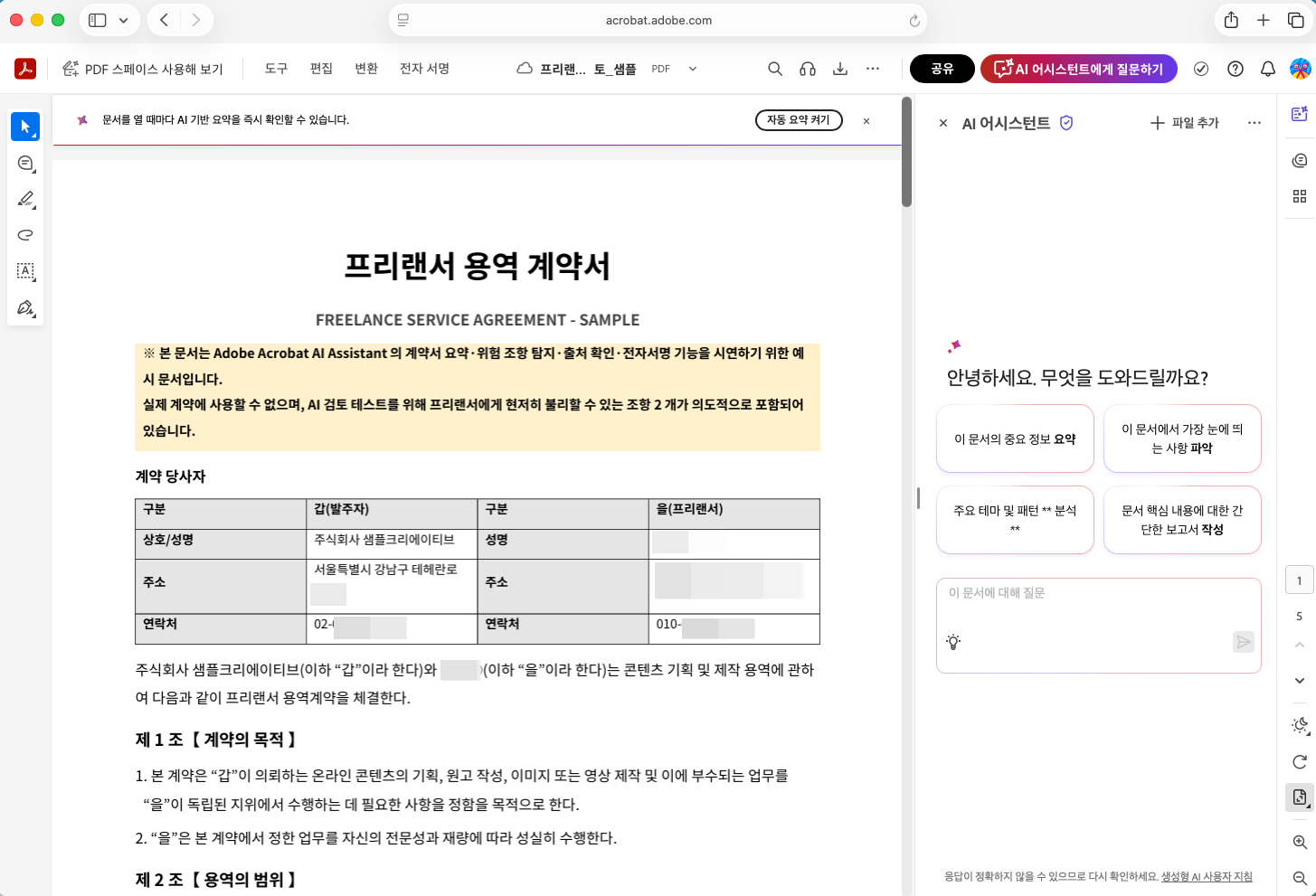Image resolution: width=1316 pixels, height=896 pixels.
Task: Click the Safari address bar acrobat.adobe.com
Action: click(x=658, y=20)
